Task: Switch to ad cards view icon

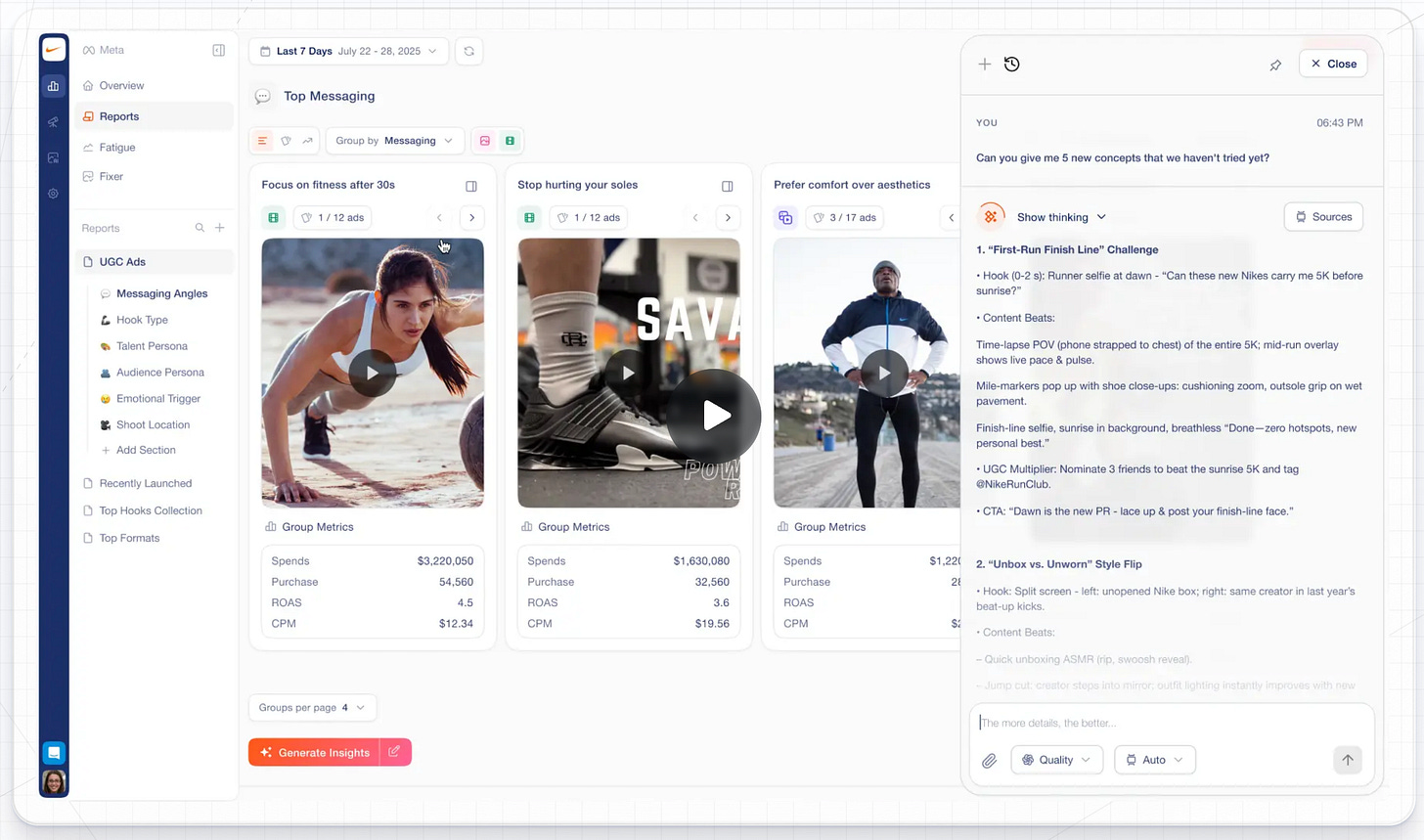Action: (x=286, y=141)
